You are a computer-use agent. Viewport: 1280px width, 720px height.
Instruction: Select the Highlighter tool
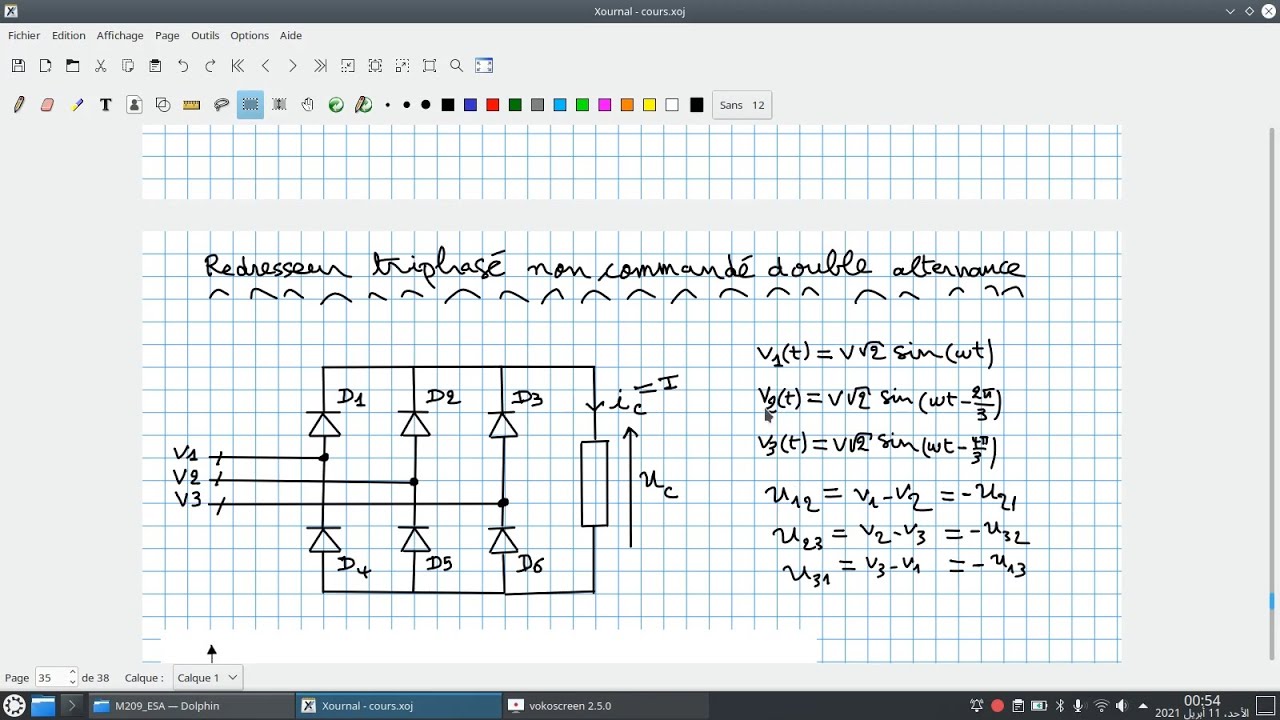click(77, 105)
